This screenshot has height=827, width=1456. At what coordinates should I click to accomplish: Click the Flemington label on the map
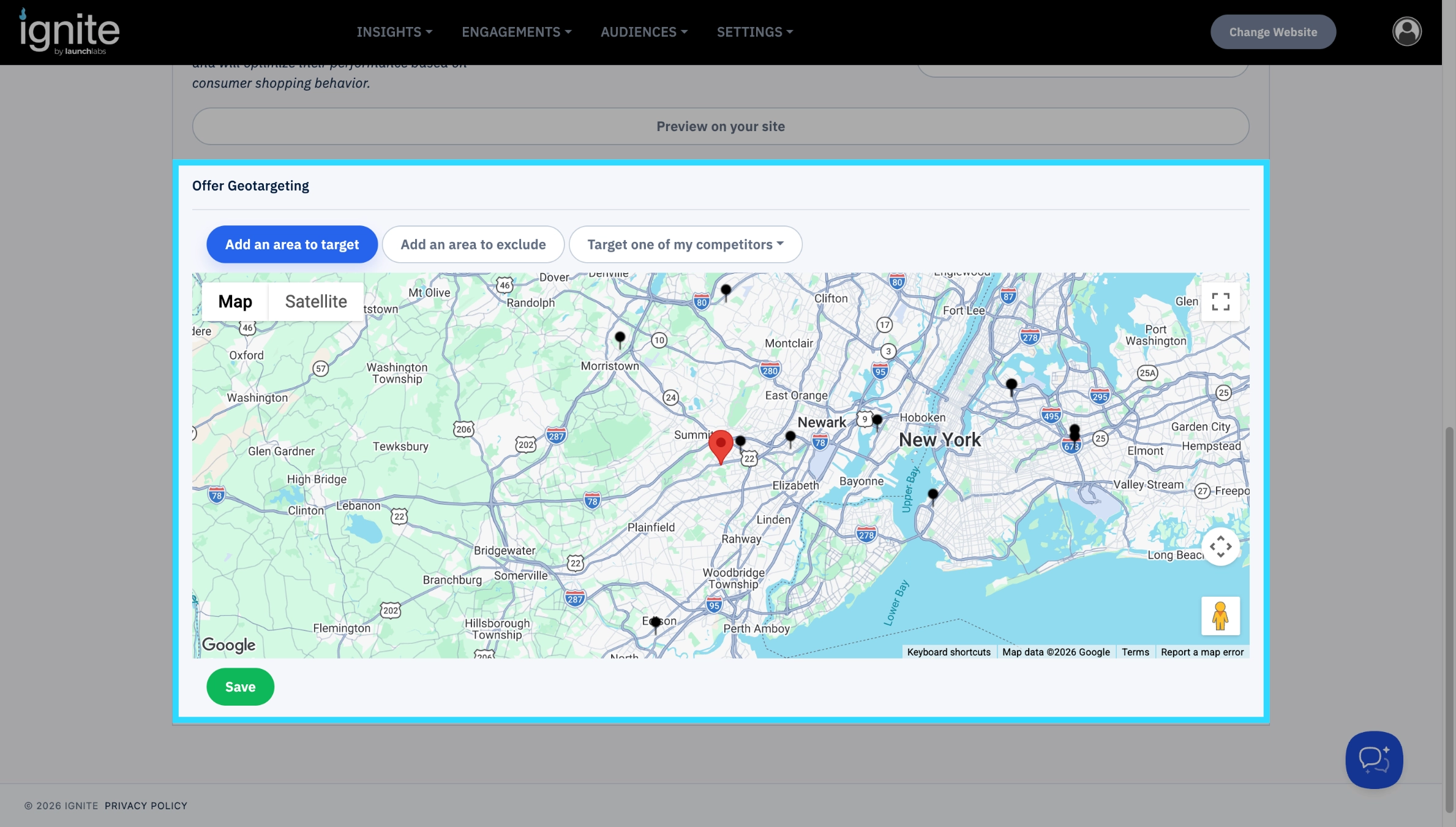pyautogui.click(x=342, y=628)
